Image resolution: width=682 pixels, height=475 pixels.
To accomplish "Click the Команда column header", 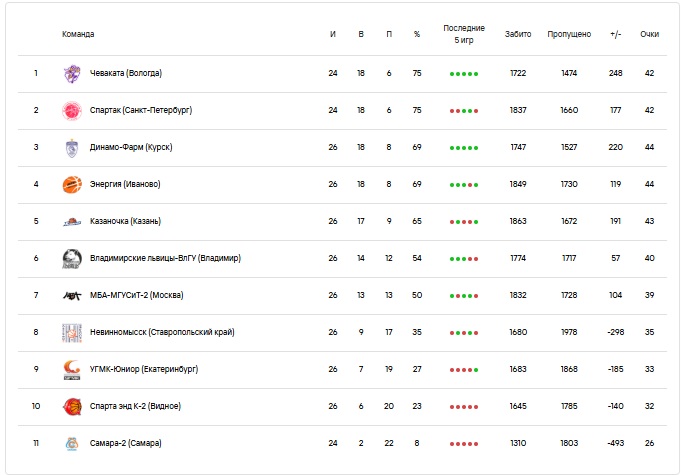I will point(78,34).
